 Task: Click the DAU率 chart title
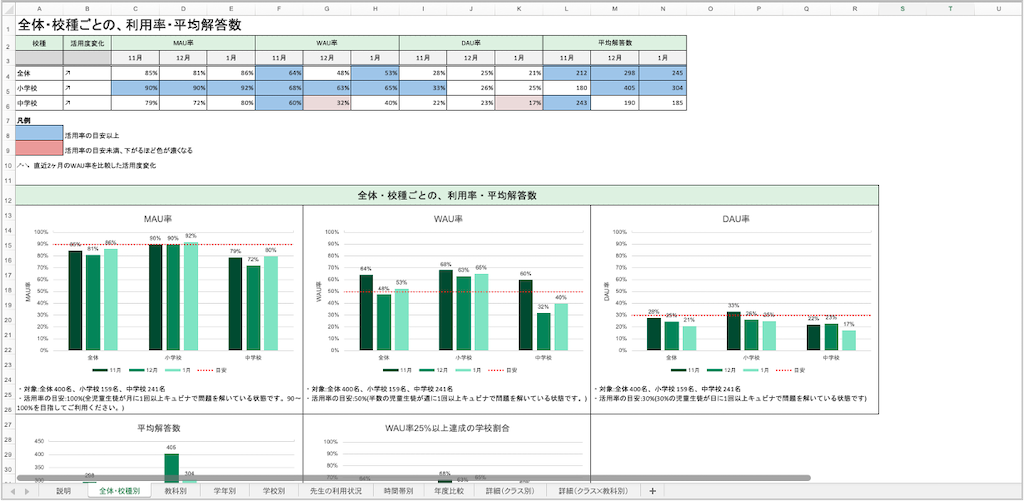tap(736, 219)
